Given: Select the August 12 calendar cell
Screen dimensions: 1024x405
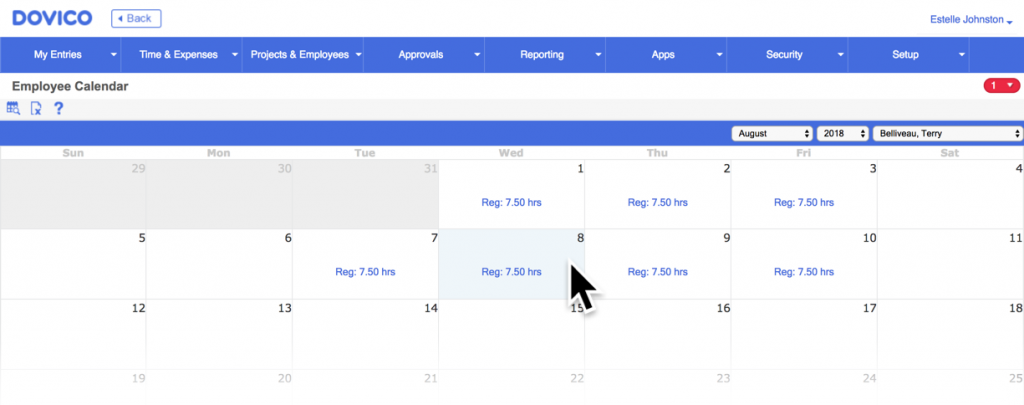Looking at the screenshot, I should pyautogui.click(x=73, y=334).
